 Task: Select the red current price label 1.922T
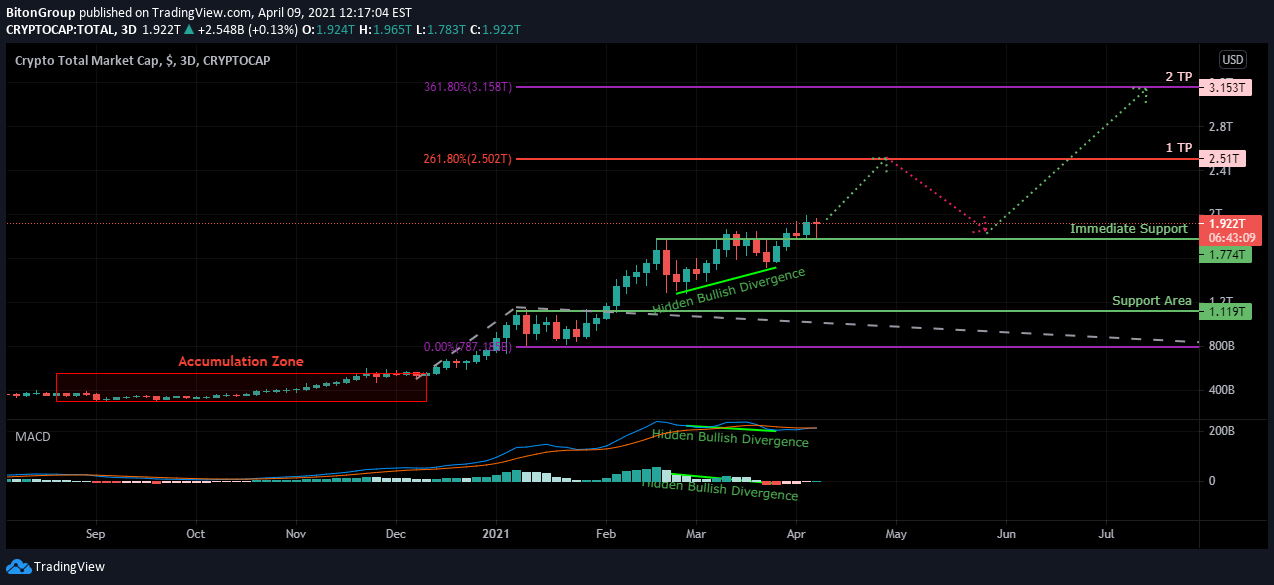[x=1229, y=222]
